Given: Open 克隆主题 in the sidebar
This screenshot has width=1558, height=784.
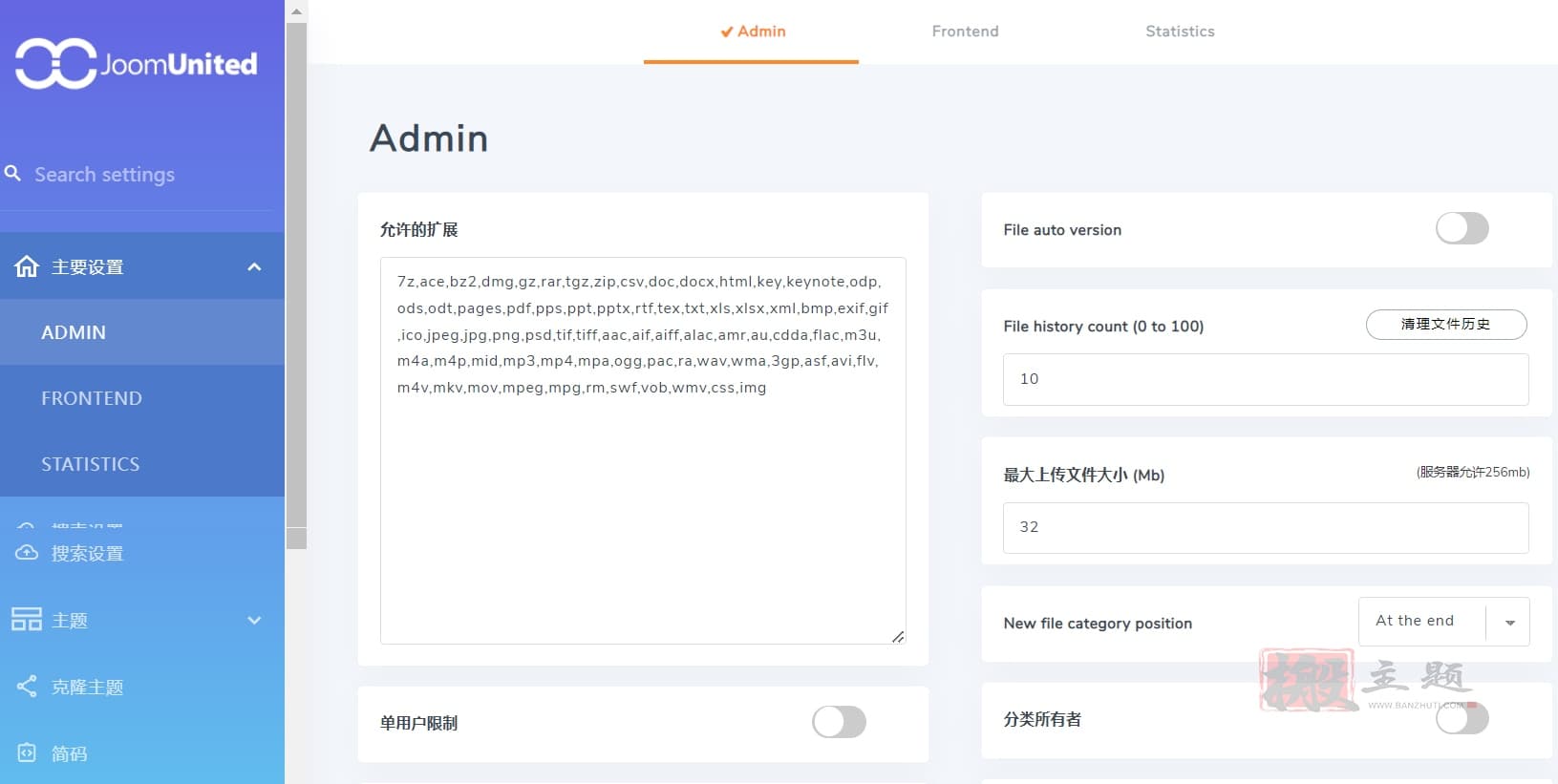Looking at the screenshot, I should [x=142, y=687].
